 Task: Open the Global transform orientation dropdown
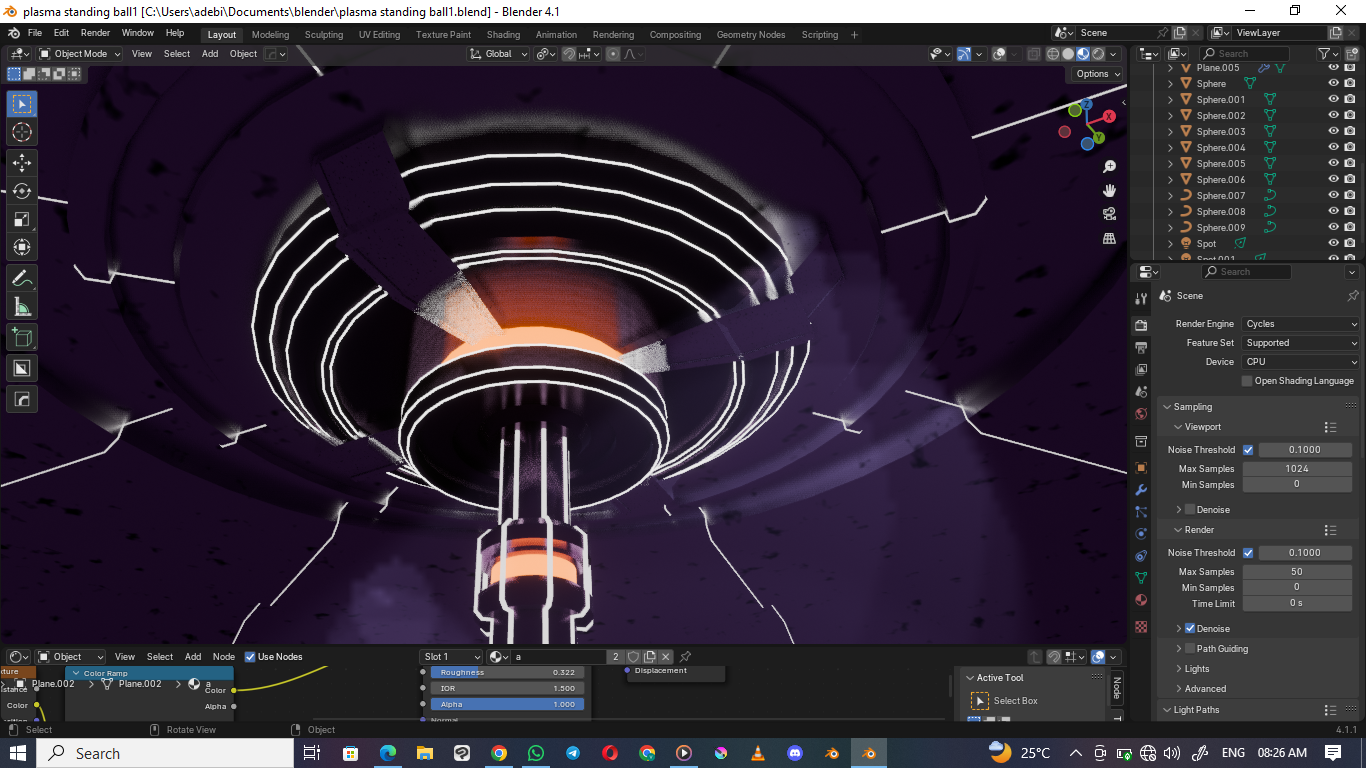coord(499,54)
